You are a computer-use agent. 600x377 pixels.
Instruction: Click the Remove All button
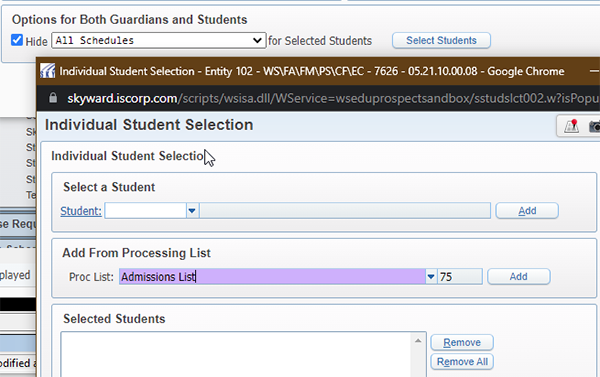(462, 362)
